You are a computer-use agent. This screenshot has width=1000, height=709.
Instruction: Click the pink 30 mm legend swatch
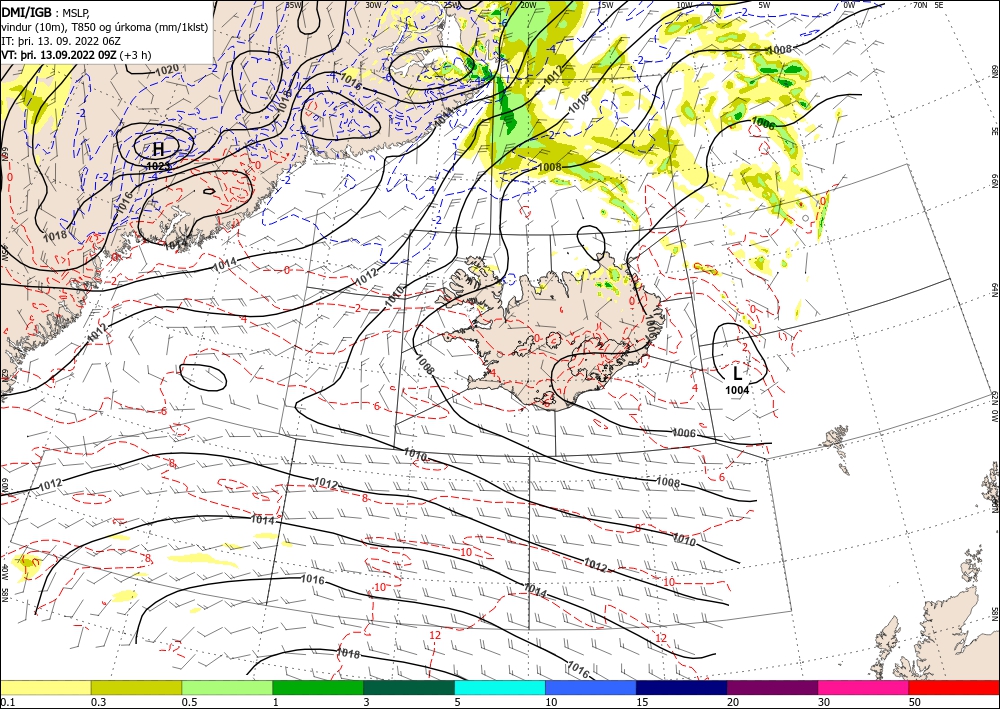click(864, 687)
